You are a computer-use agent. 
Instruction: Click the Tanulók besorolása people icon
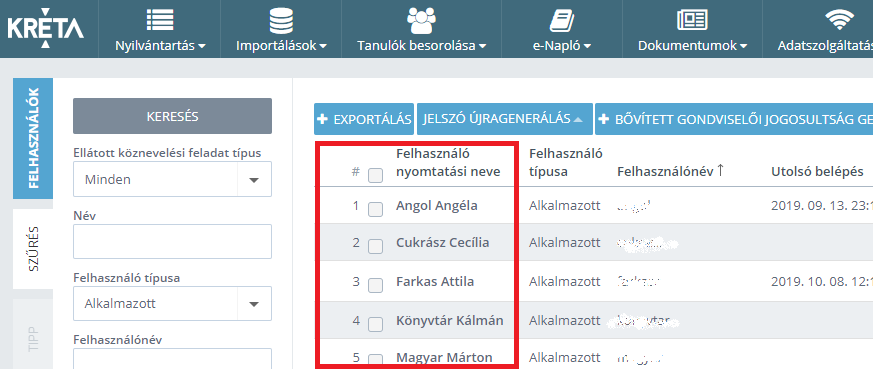coord(421,21)
